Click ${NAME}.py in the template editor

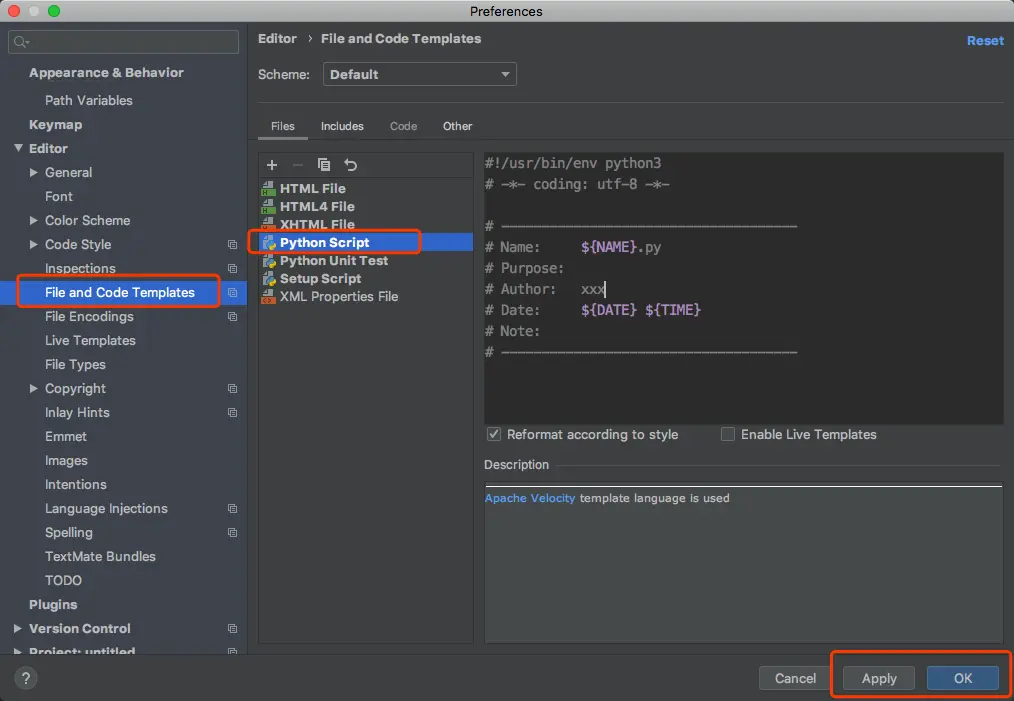tap(621, 247)
